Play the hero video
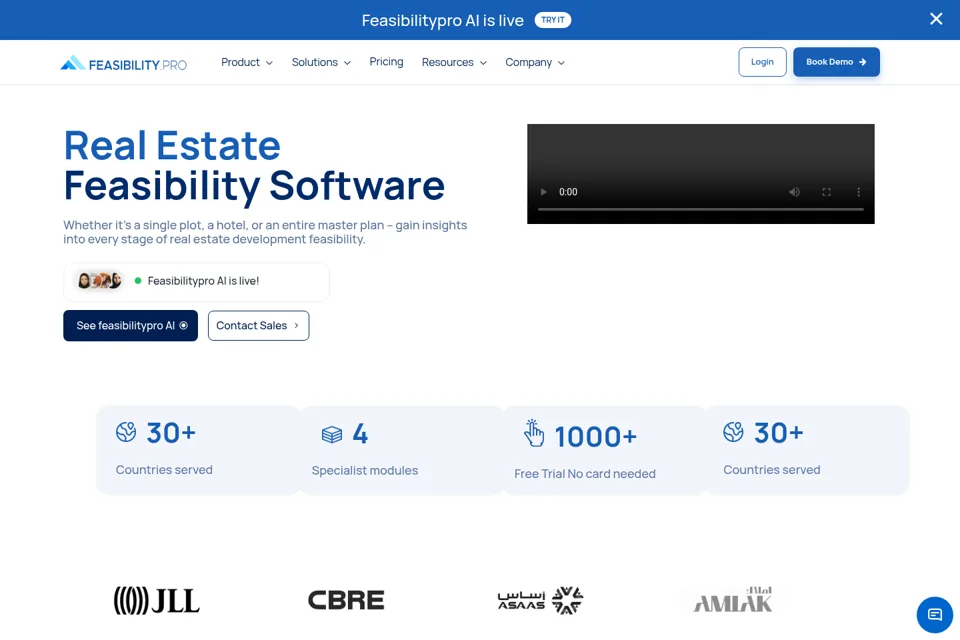 [543, 192]
